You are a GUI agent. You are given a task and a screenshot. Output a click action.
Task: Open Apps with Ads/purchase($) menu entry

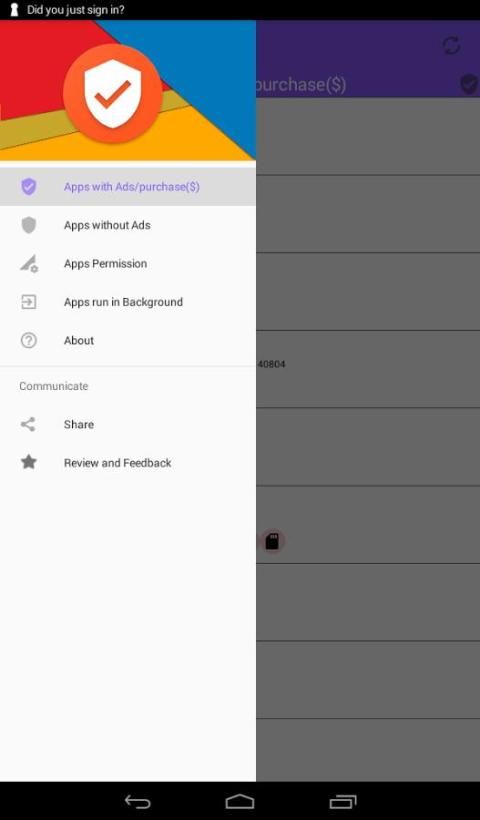pyautogui.click(x=128, y=187)
